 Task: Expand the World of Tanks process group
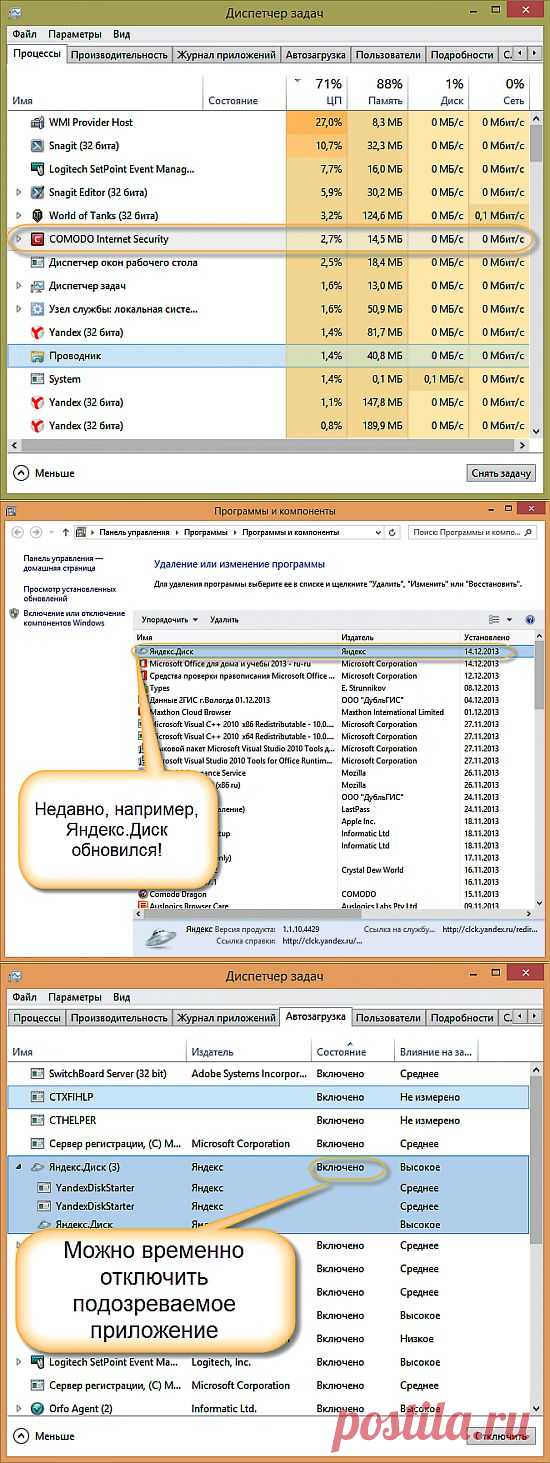coord(19,215)
